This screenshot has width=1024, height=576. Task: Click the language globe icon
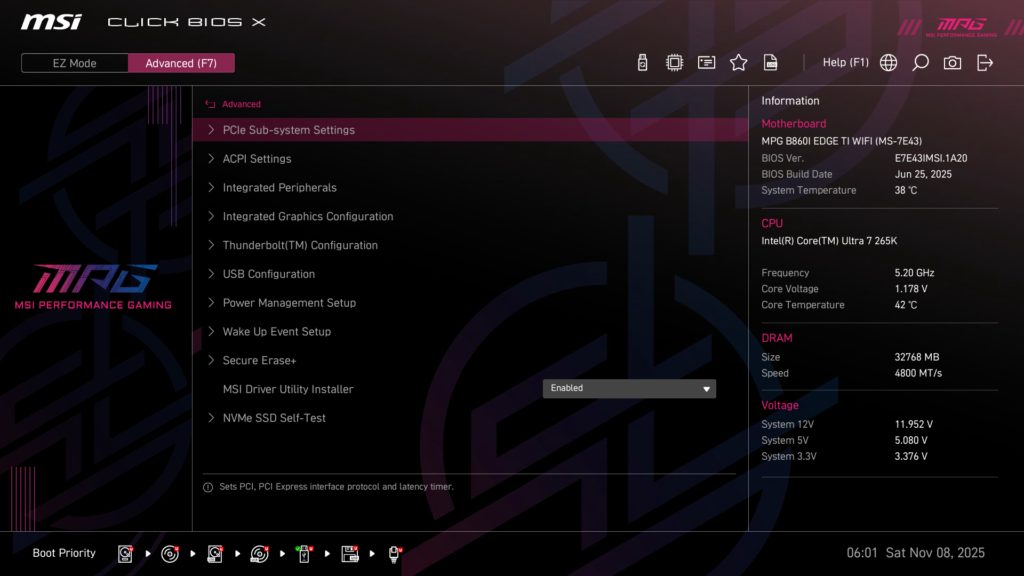click(887, 62)
